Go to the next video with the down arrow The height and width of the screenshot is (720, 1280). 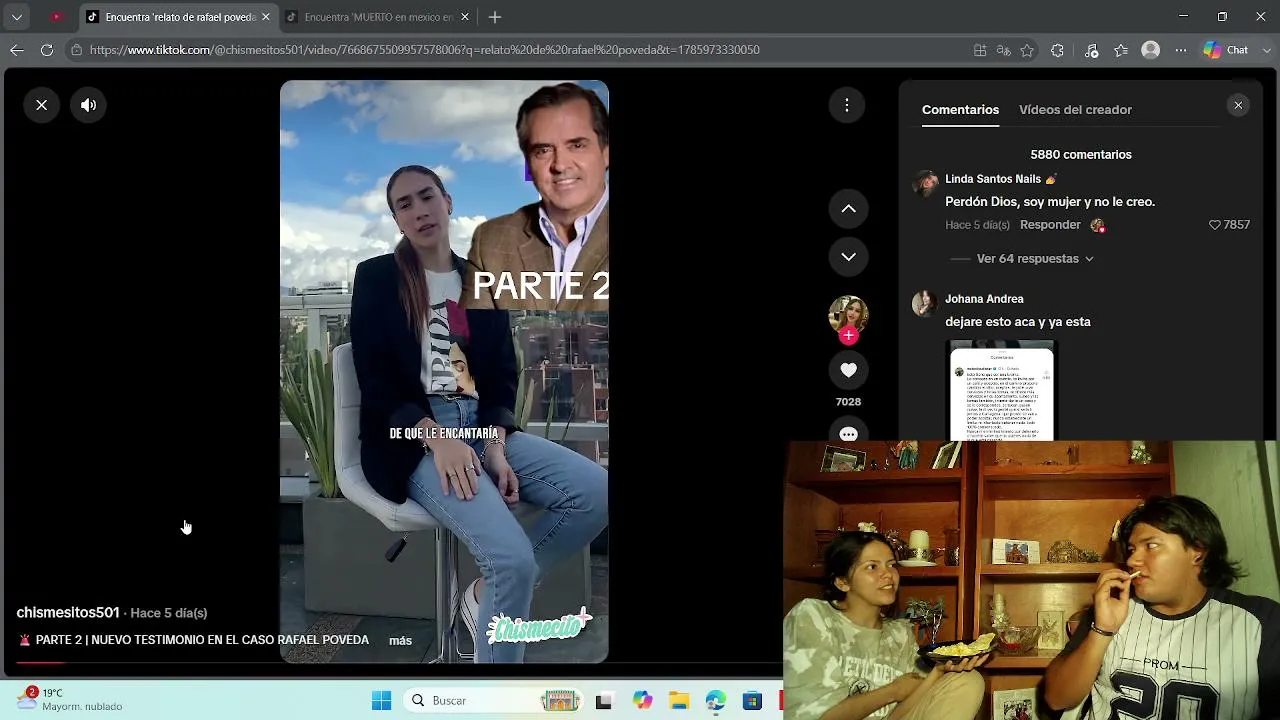tap(848, 257)
